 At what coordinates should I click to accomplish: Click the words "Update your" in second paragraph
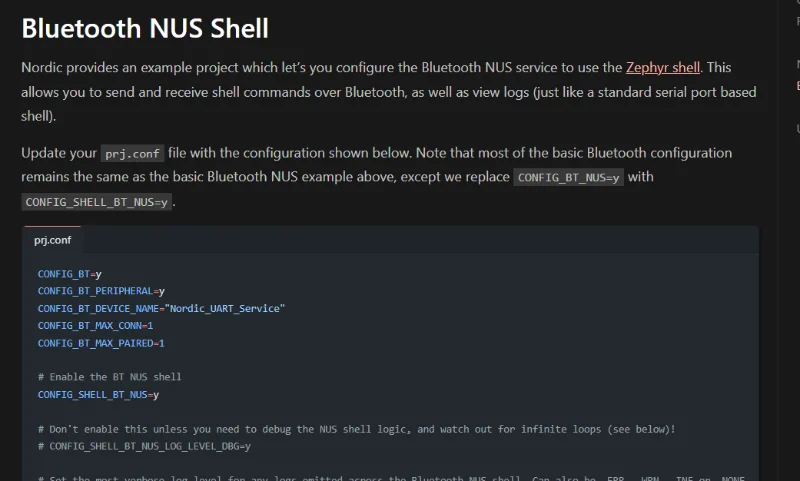click(58, 153)
